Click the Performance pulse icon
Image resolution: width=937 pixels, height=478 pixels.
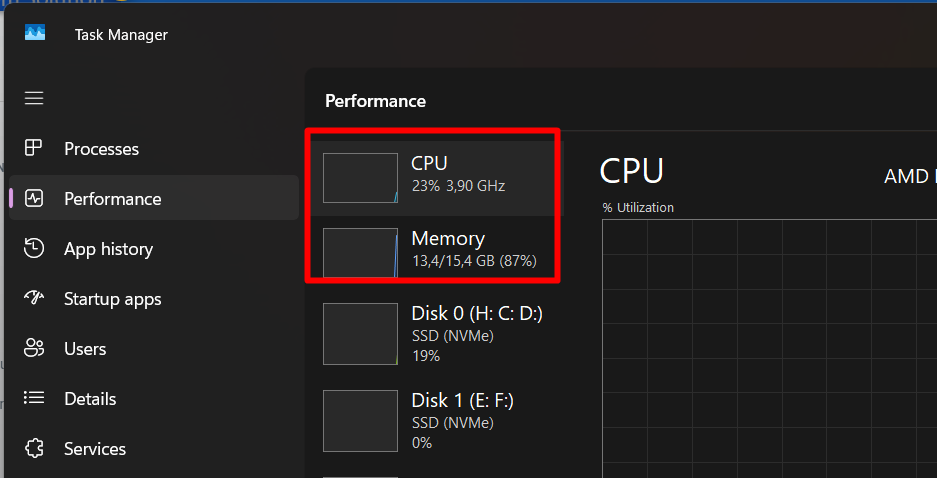[33, 198]
